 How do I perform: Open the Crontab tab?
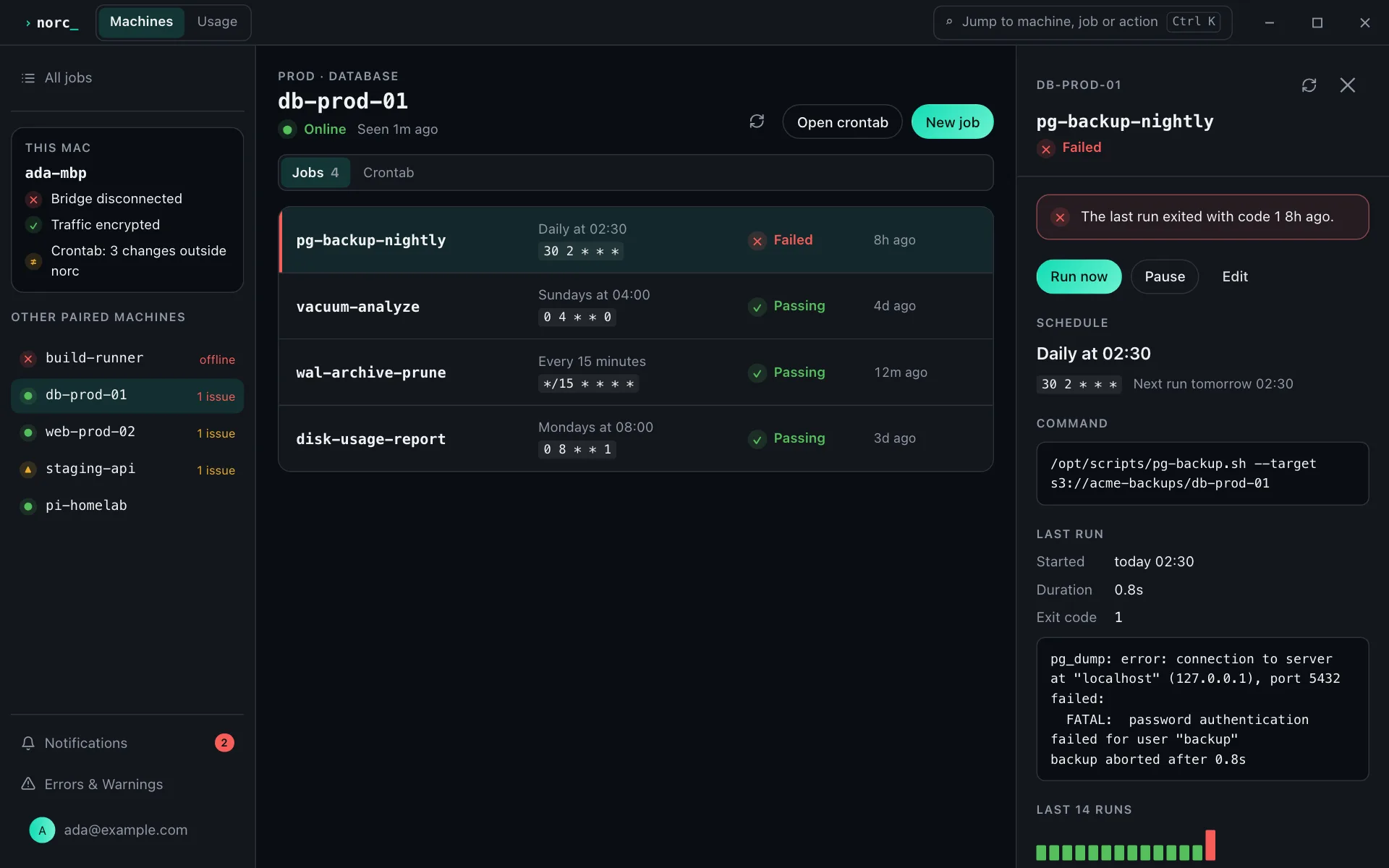tap(388, 173)
